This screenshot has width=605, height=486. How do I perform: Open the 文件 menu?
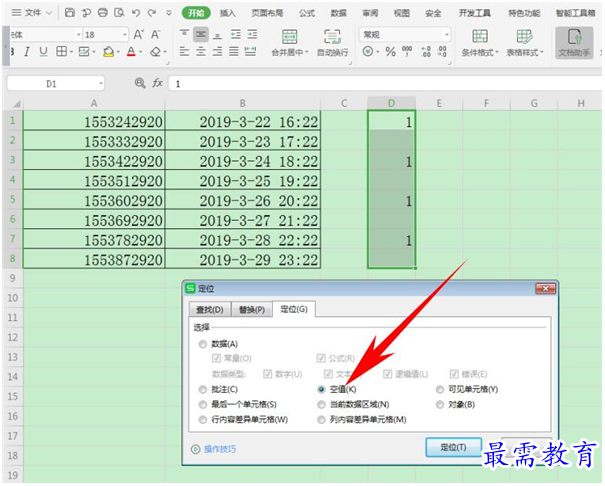pyautogui.click(x=33, y=13)
